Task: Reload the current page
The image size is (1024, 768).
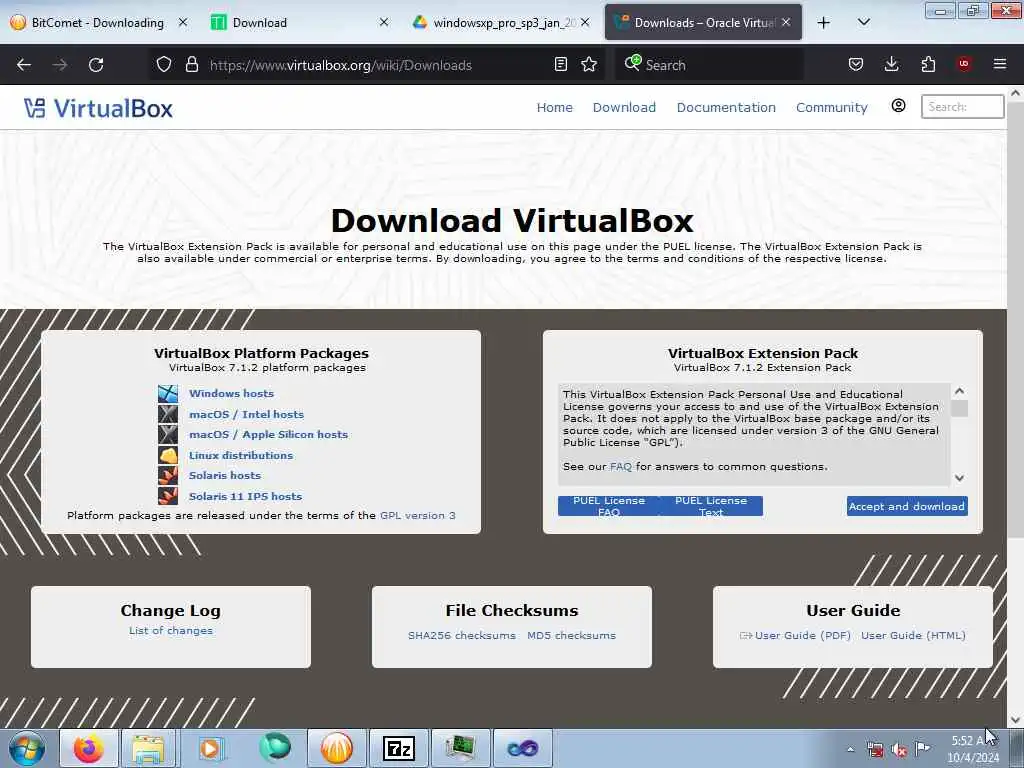Action: [x=96, y=65]
